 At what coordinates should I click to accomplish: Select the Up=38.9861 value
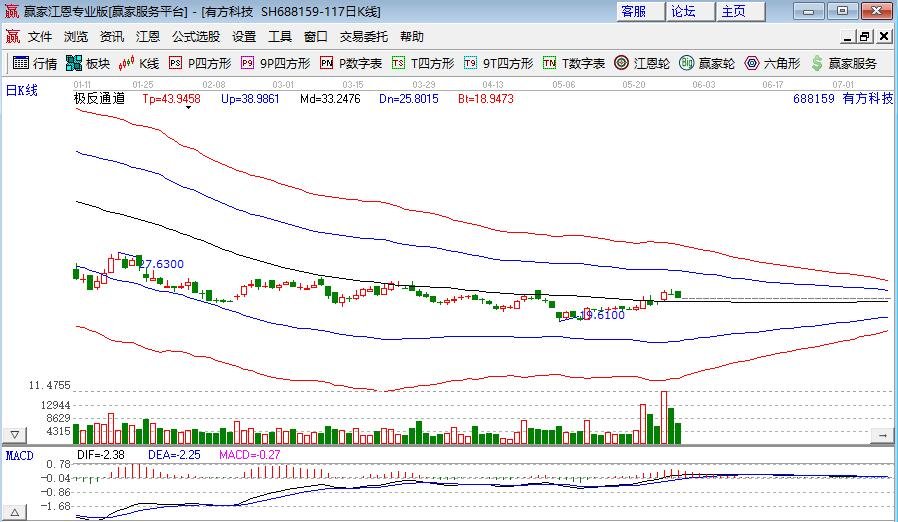[250, 99]
